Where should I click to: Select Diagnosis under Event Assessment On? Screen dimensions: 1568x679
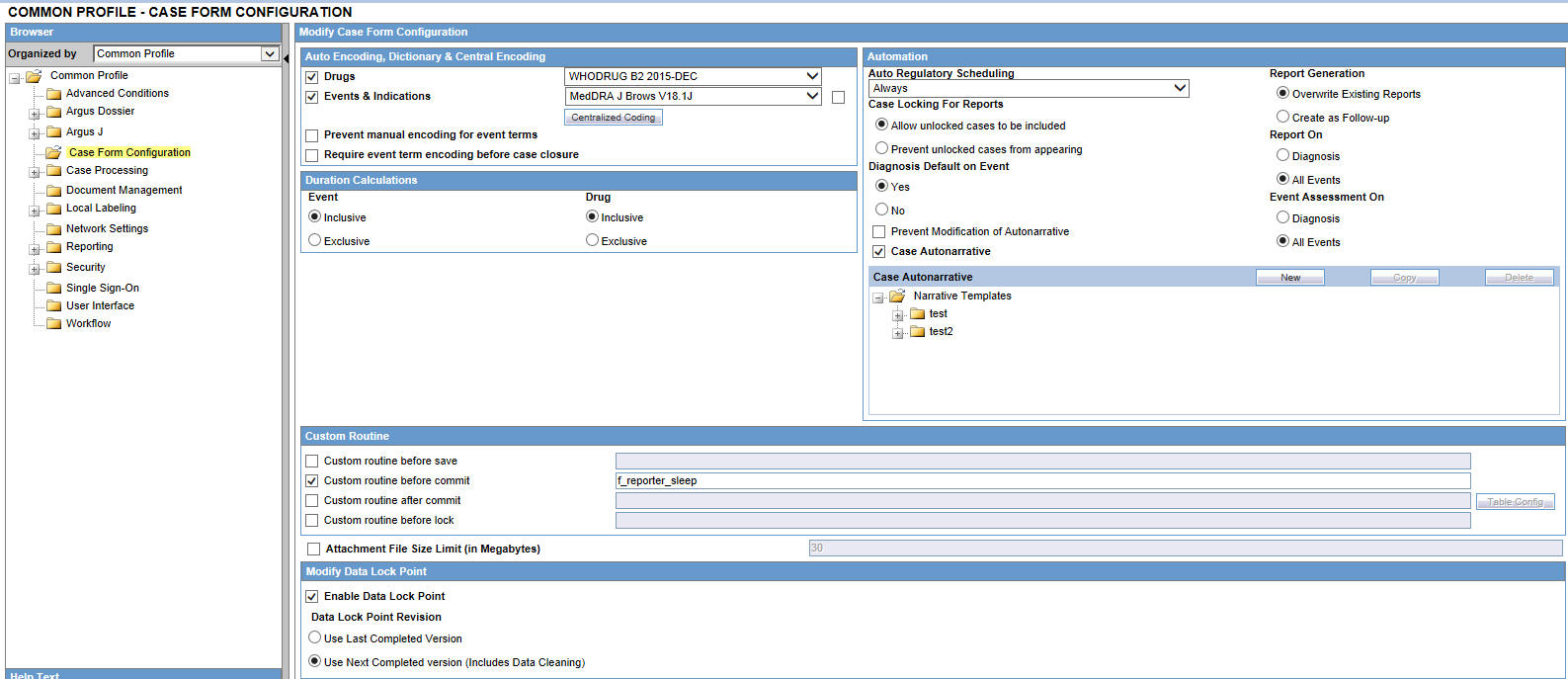coord(1283,217)
